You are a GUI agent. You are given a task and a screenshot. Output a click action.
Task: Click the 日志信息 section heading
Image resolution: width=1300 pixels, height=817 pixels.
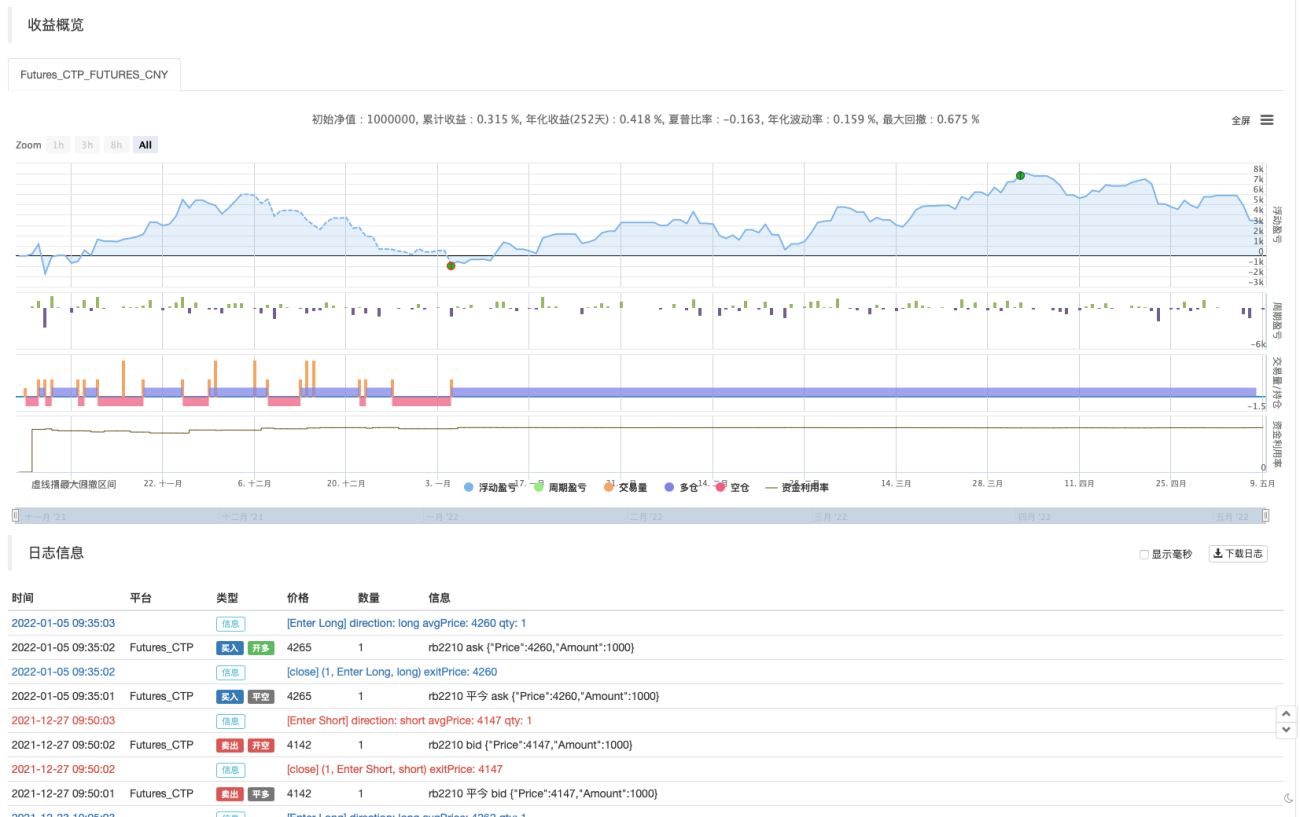pos(56,552)
